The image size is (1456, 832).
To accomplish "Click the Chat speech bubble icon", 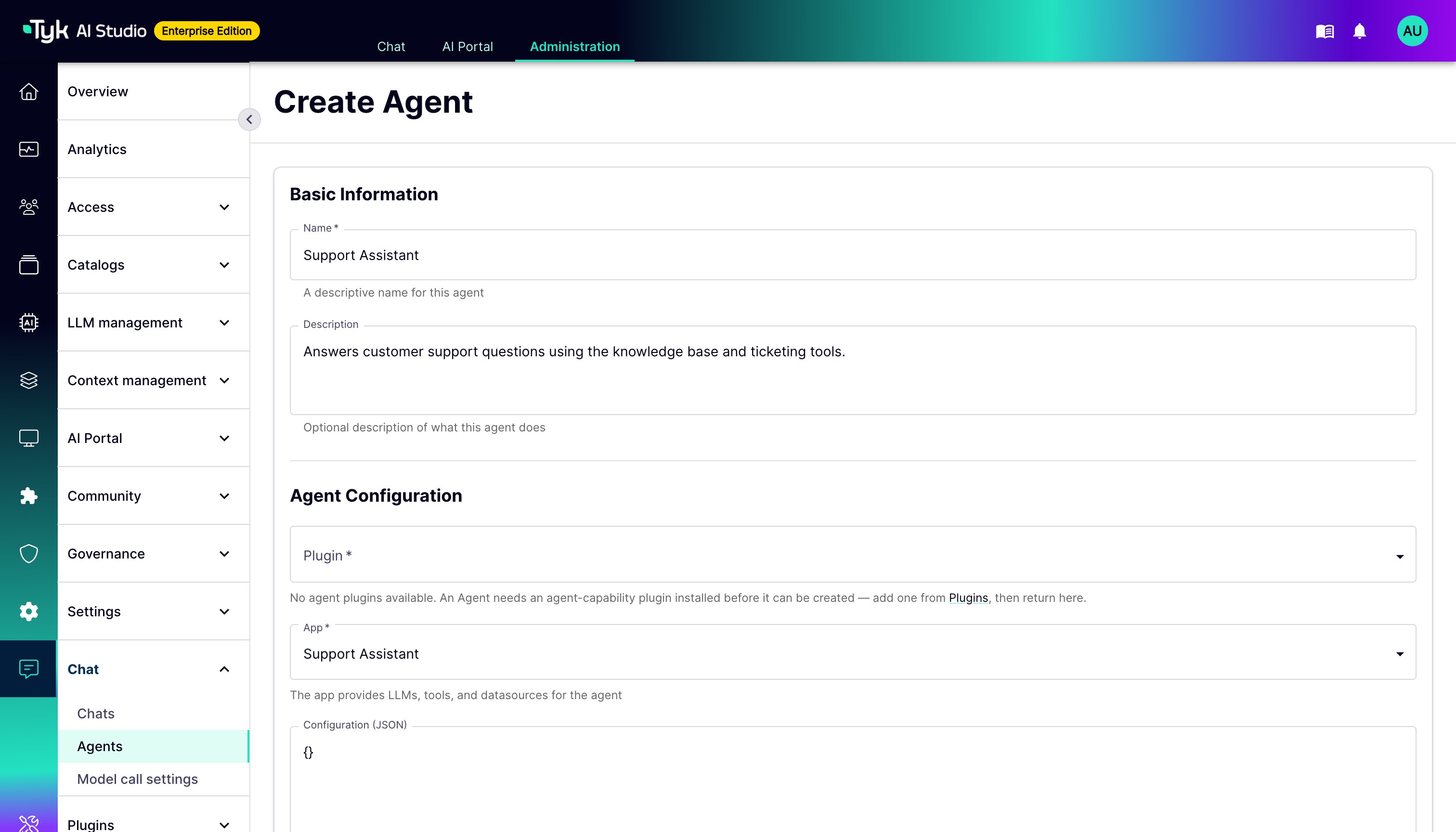I will tap(28, 669).
